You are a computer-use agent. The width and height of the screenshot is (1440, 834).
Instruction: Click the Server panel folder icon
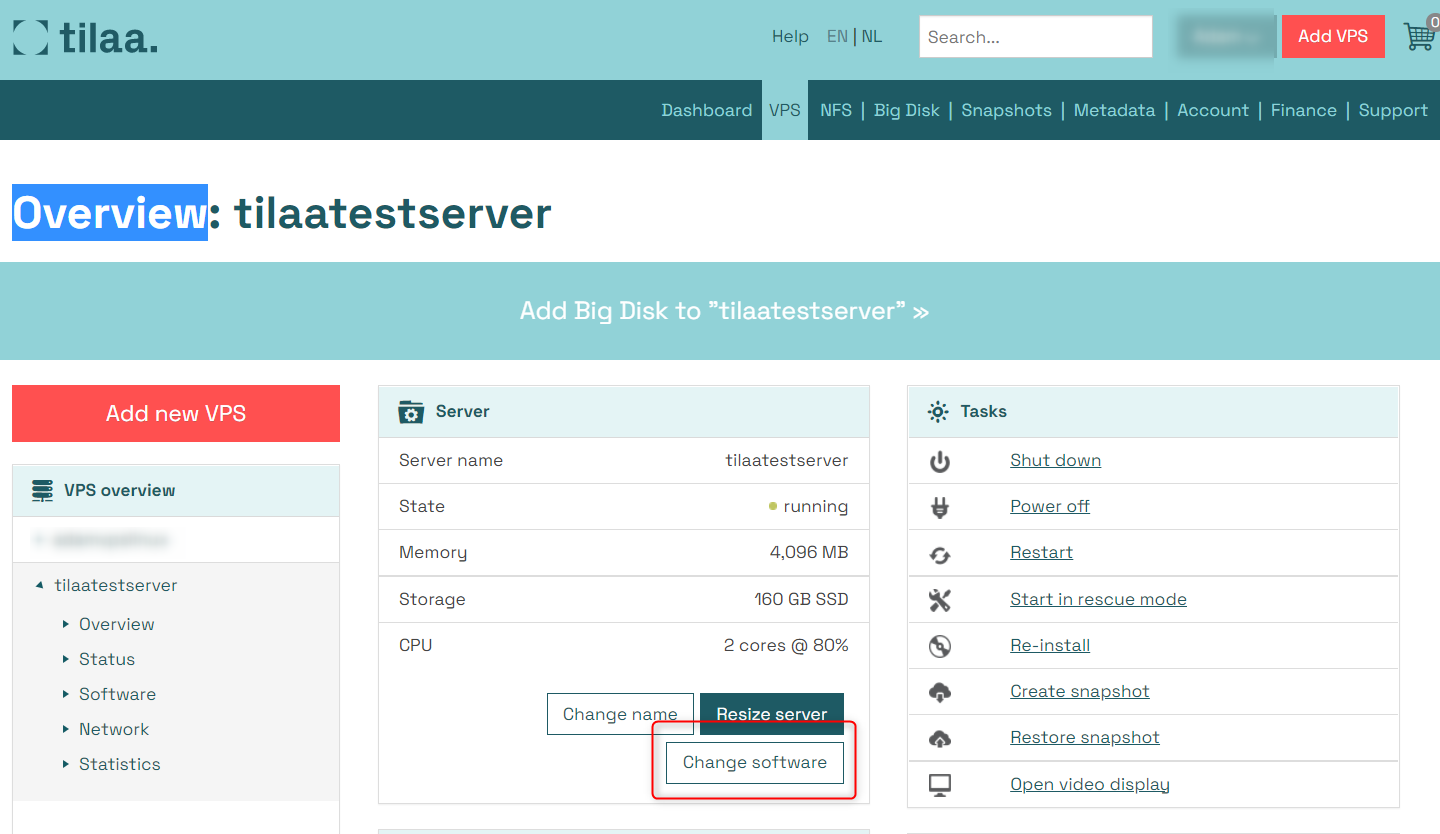[x=410, y=412]
